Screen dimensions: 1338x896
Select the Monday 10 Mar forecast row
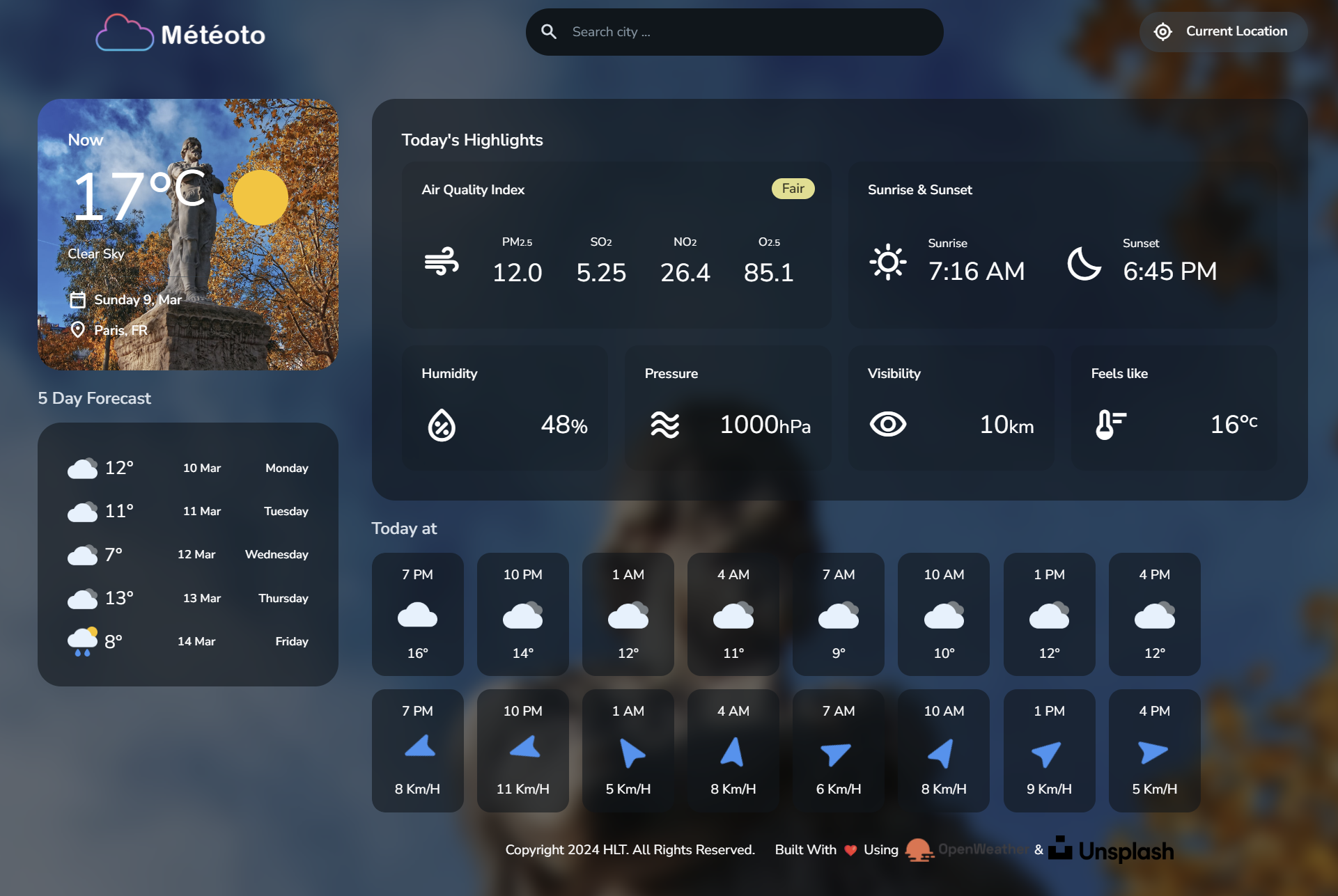188,468
